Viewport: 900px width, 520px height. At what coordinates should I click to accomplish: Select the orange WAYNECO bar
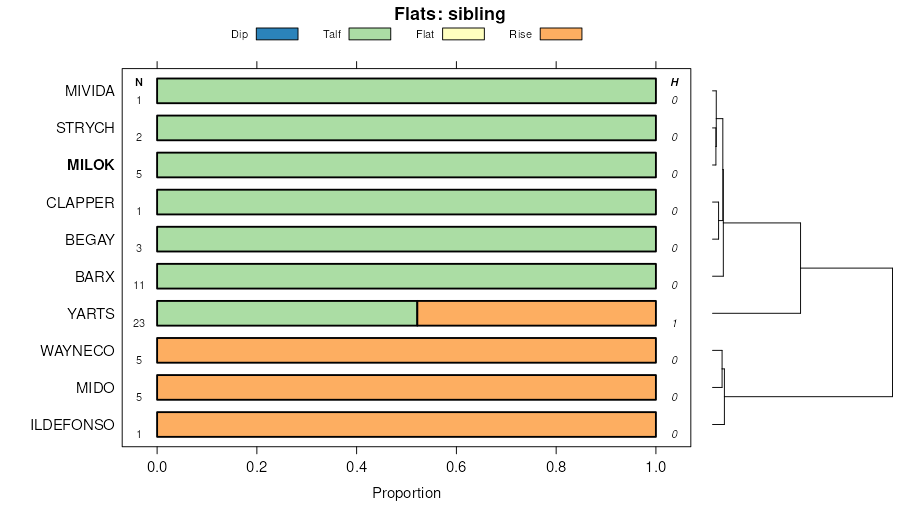tap(406, 350)
